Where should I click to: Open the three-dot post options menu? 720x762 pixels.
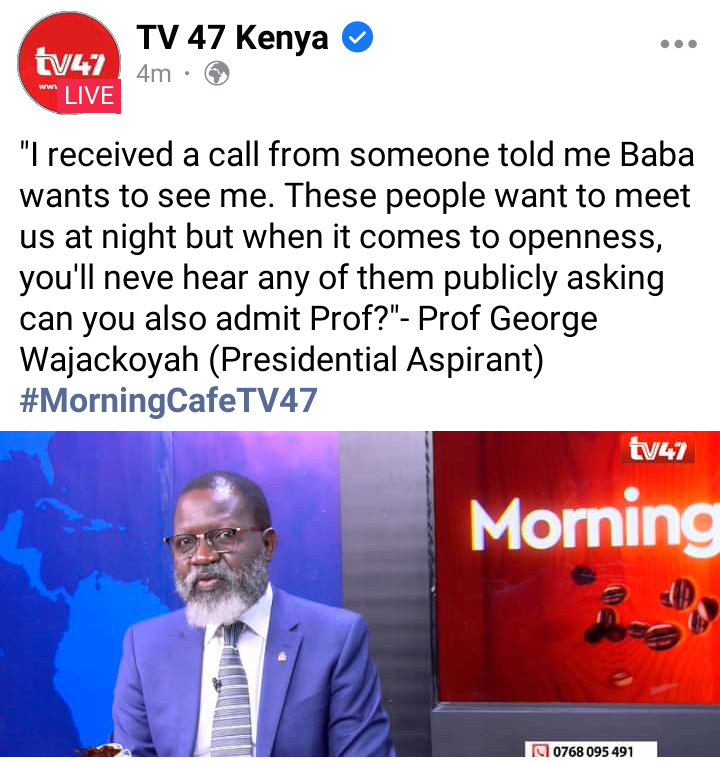click(679, 44)
